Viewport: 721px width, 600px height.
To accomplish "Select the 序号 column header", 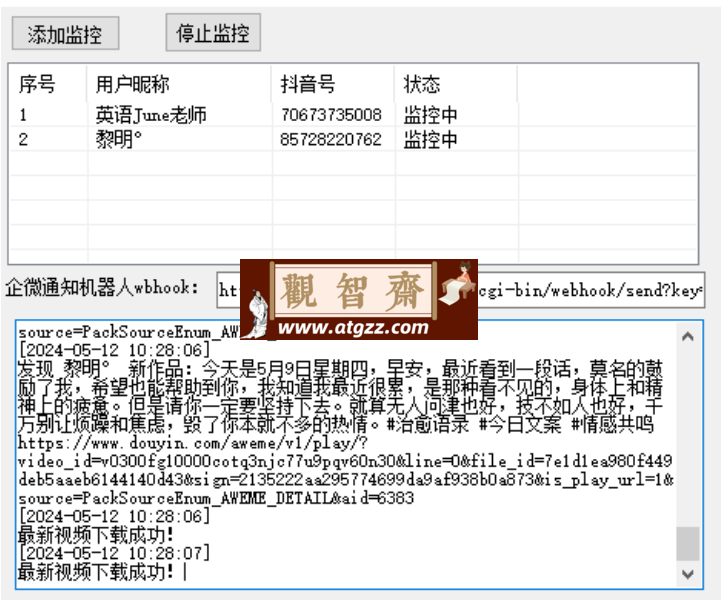I will coord(48,84).
